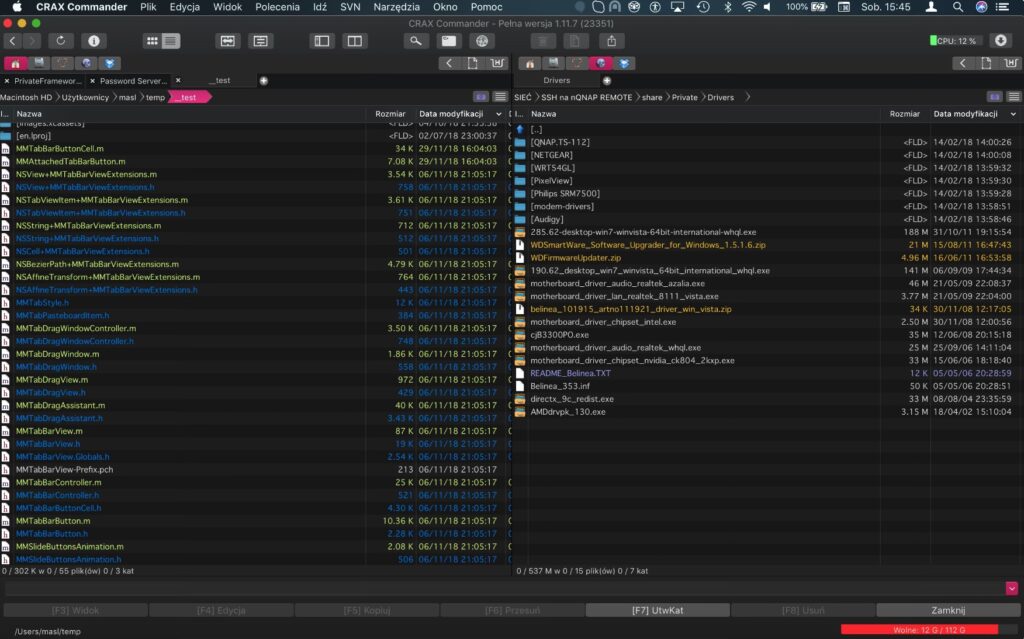Refresh the left panel directory listing
Image resolution: width=1024 pixels, height=639 pixels.
[59, 41]
